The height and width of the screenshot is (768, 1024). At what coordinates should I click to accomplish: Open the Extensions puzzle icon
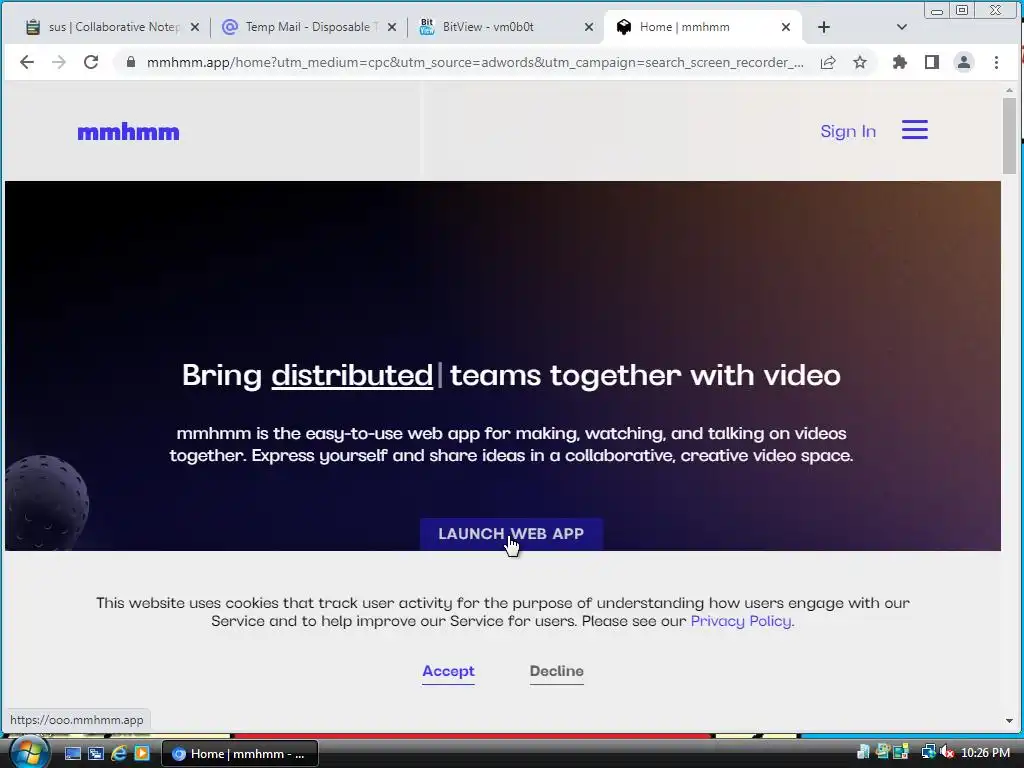[x=900, y=62]
